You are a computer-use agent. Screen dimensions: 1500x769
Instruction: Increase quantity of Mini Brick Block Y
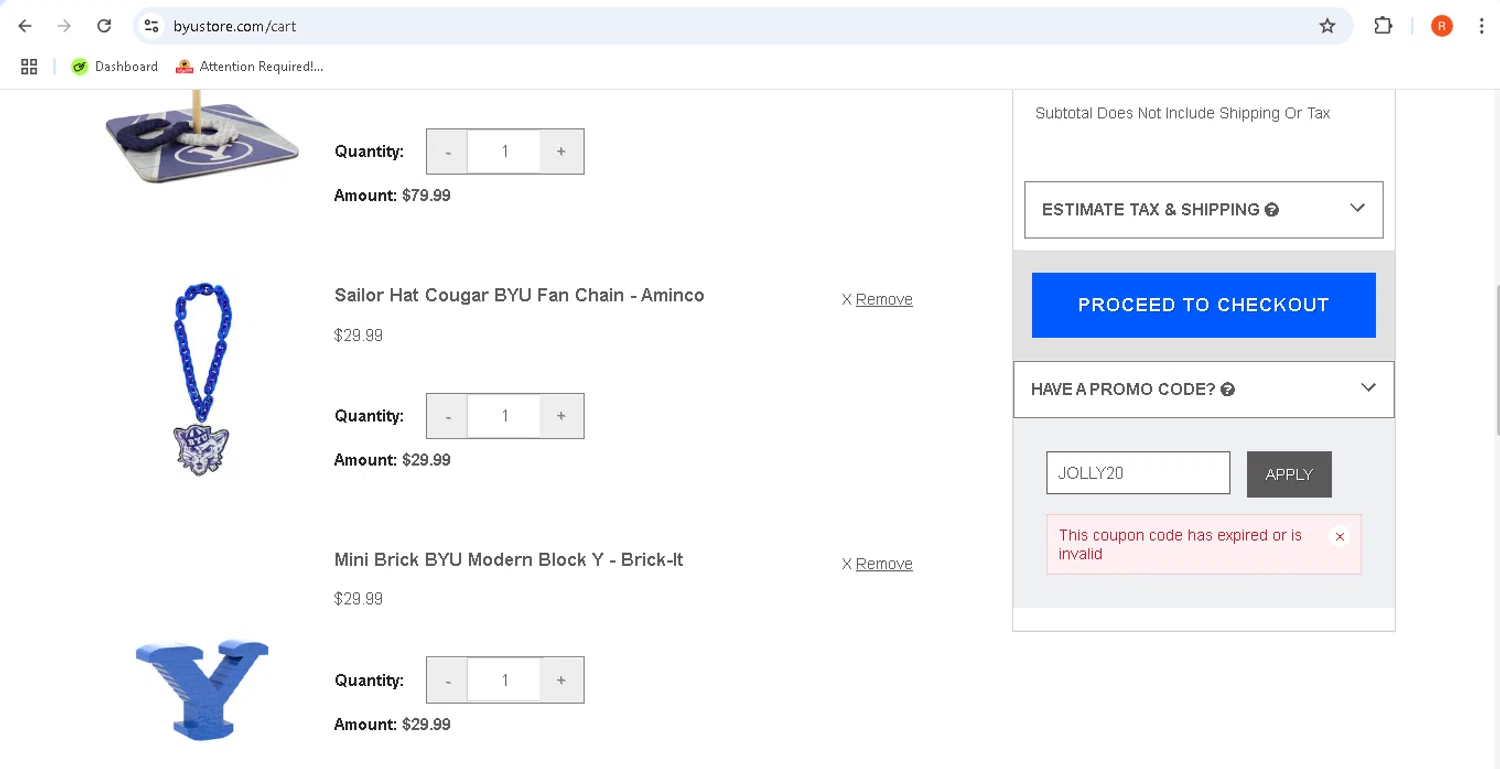(561, 680)
